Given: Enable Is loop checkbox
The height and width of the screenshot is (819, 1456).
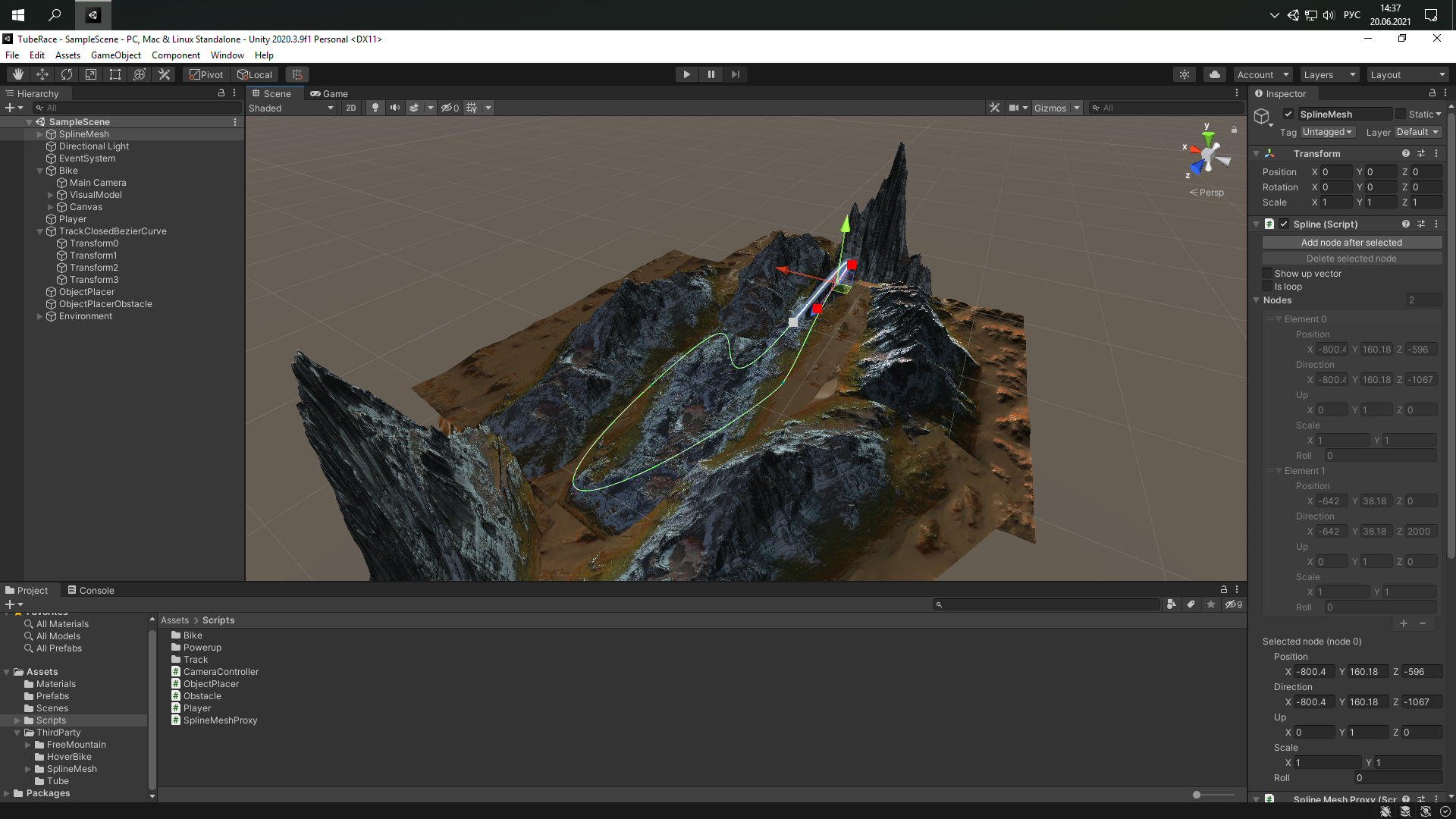Looking at the screenshot, I should tap(1267, 287).
